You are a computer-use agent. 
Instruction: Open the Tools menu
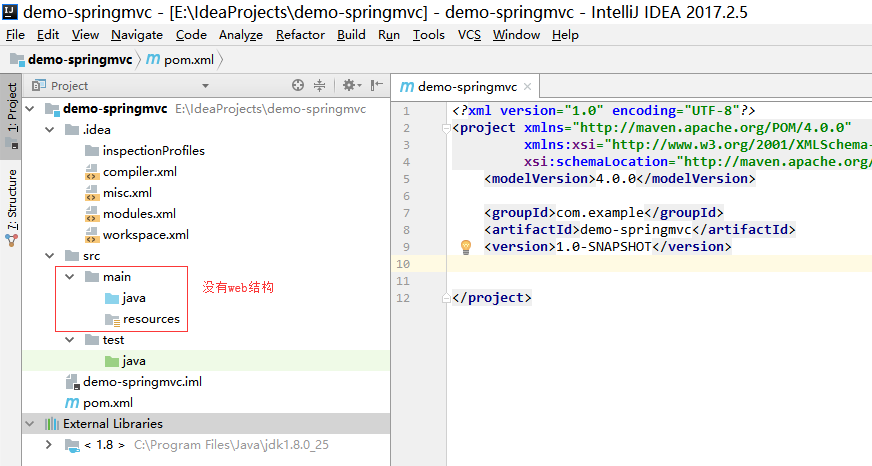[429, 35]
